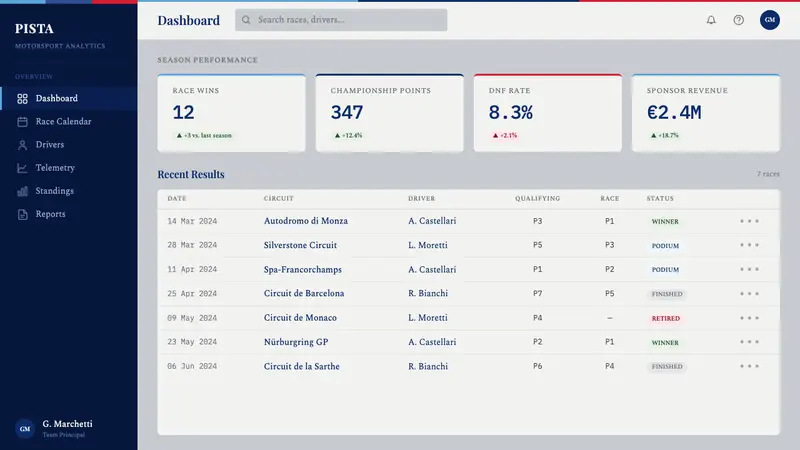Open the GM avatar in the top bar

769,20
